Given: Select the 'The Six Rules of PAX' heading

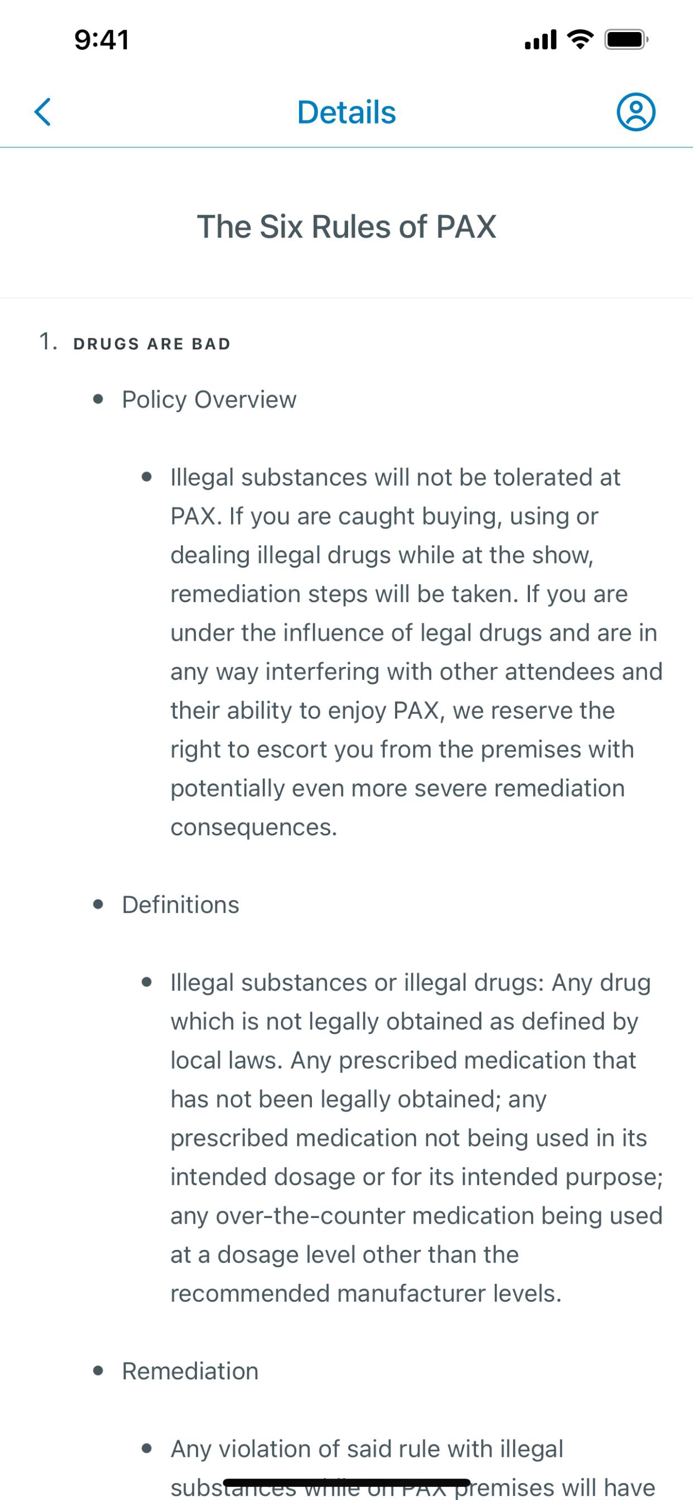Looking at the screenshot, I should pyautogui.click(x=346, y=227).
